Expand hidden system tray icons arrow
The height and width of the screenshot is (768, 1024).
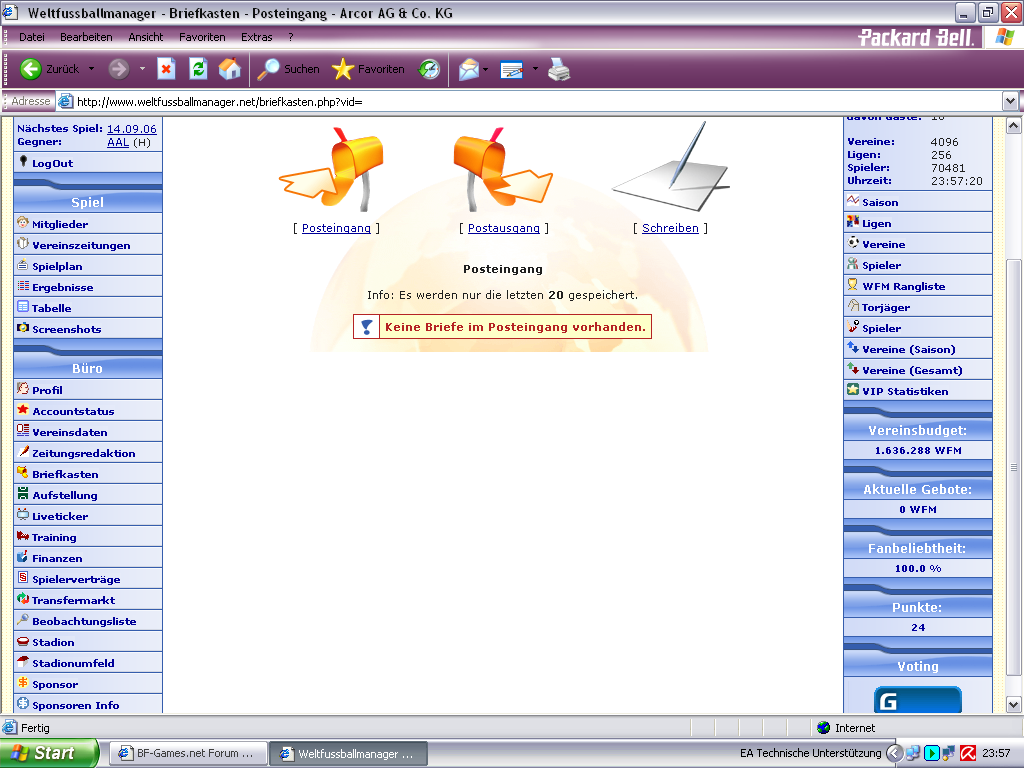pyautogui.click(x=894, y=753)
